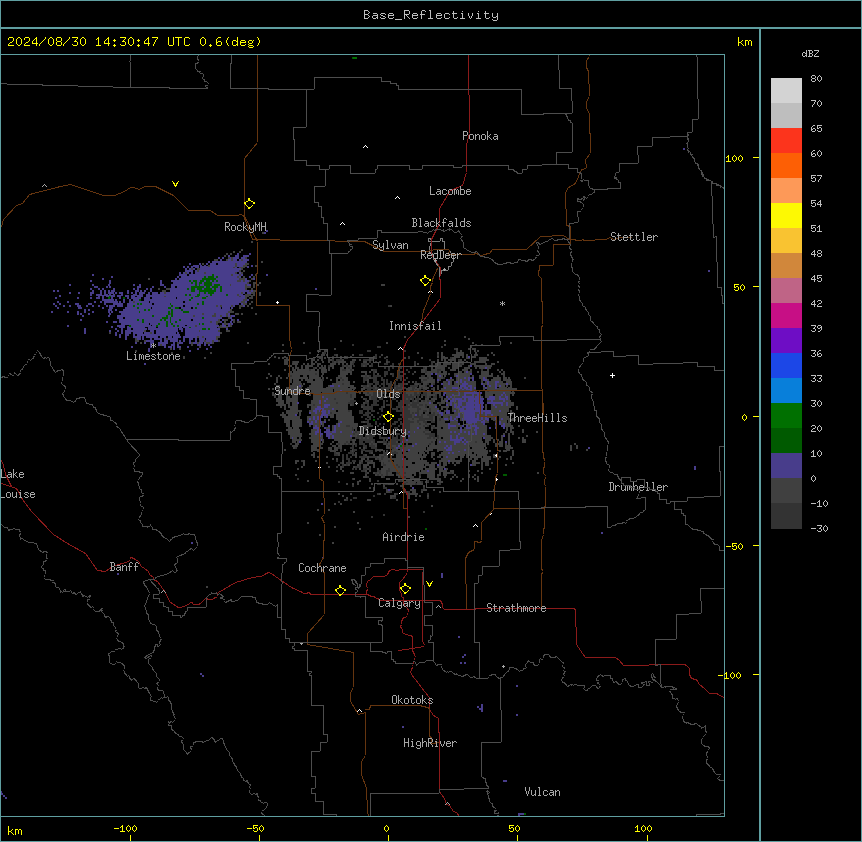Click the magenta 42 dBZ legend swatch
This screenshot has width=862, height=842.
(x=786, y=315)
